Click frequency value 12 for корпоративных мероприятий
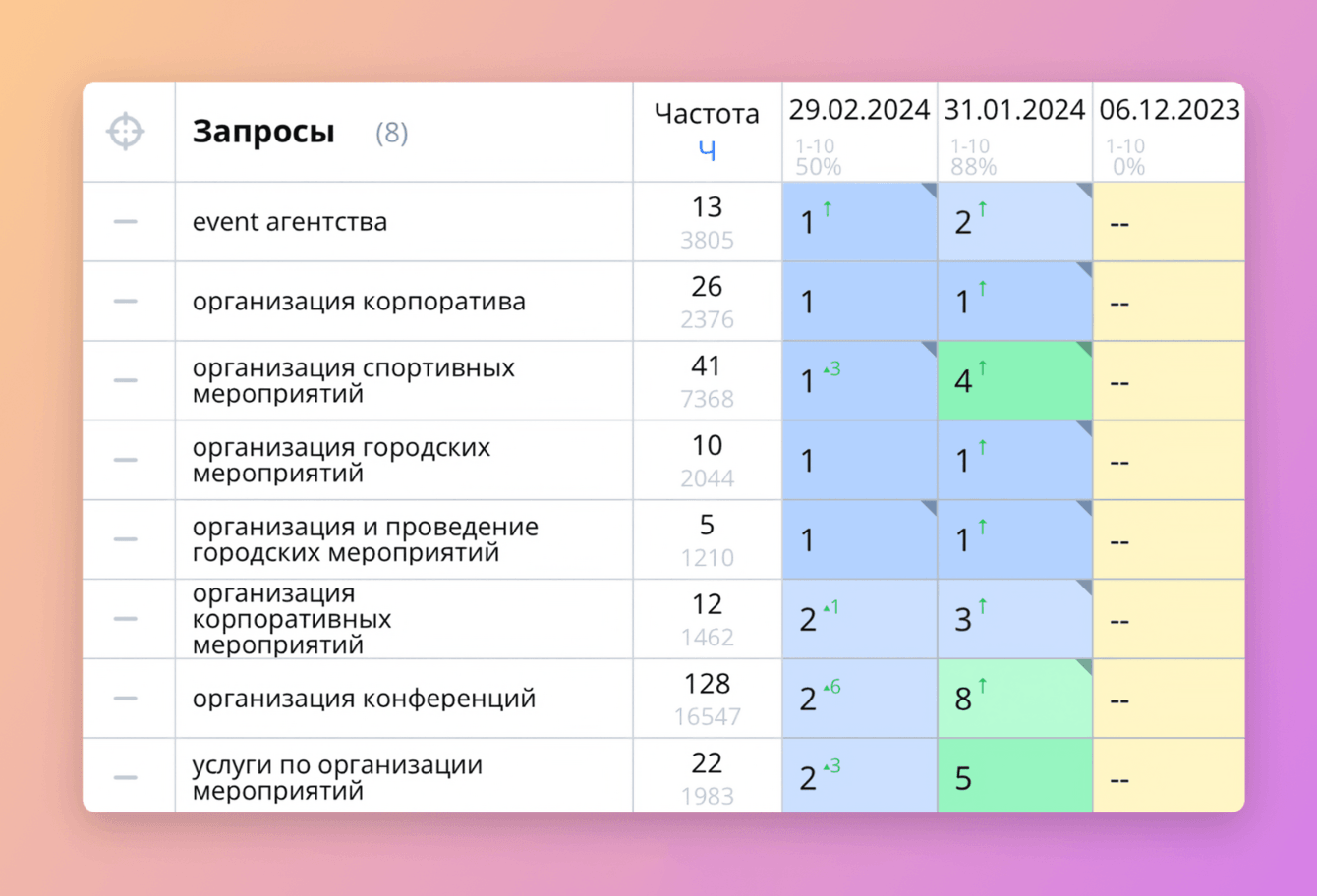Image resolution: width=1317 pixels, height=896 pixels. tap(707, 605)
